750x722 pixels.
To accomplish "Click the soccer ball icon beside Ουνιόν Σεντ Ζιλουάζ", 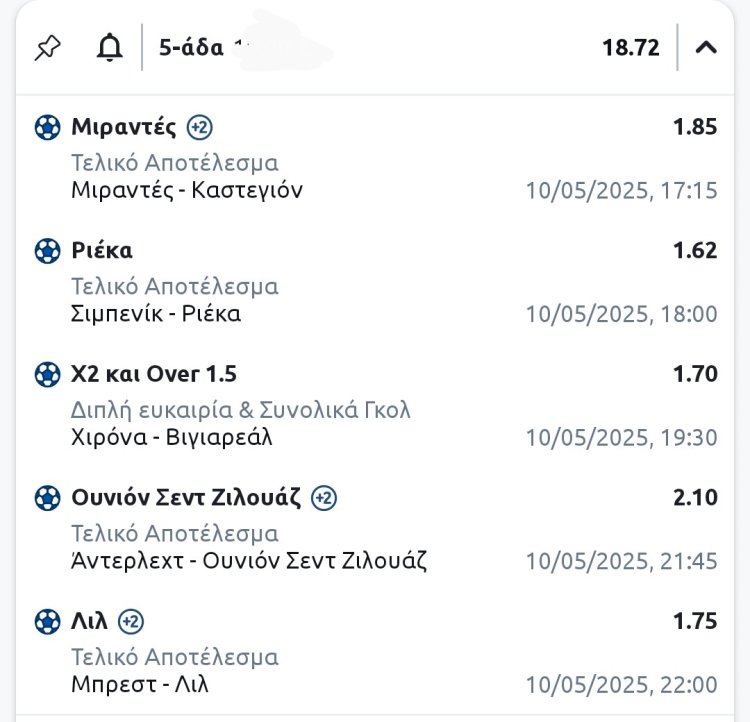I will (x=47, y=497).
